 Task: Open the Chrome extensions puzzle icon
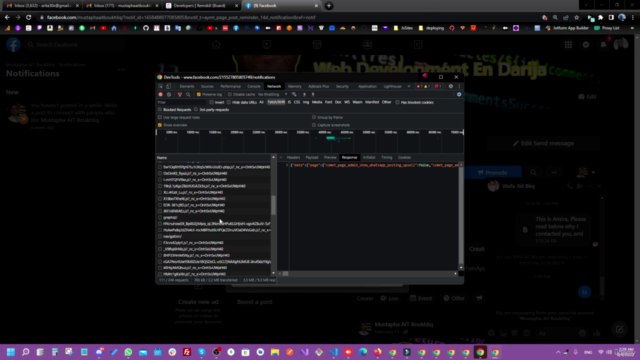[600, 17]
